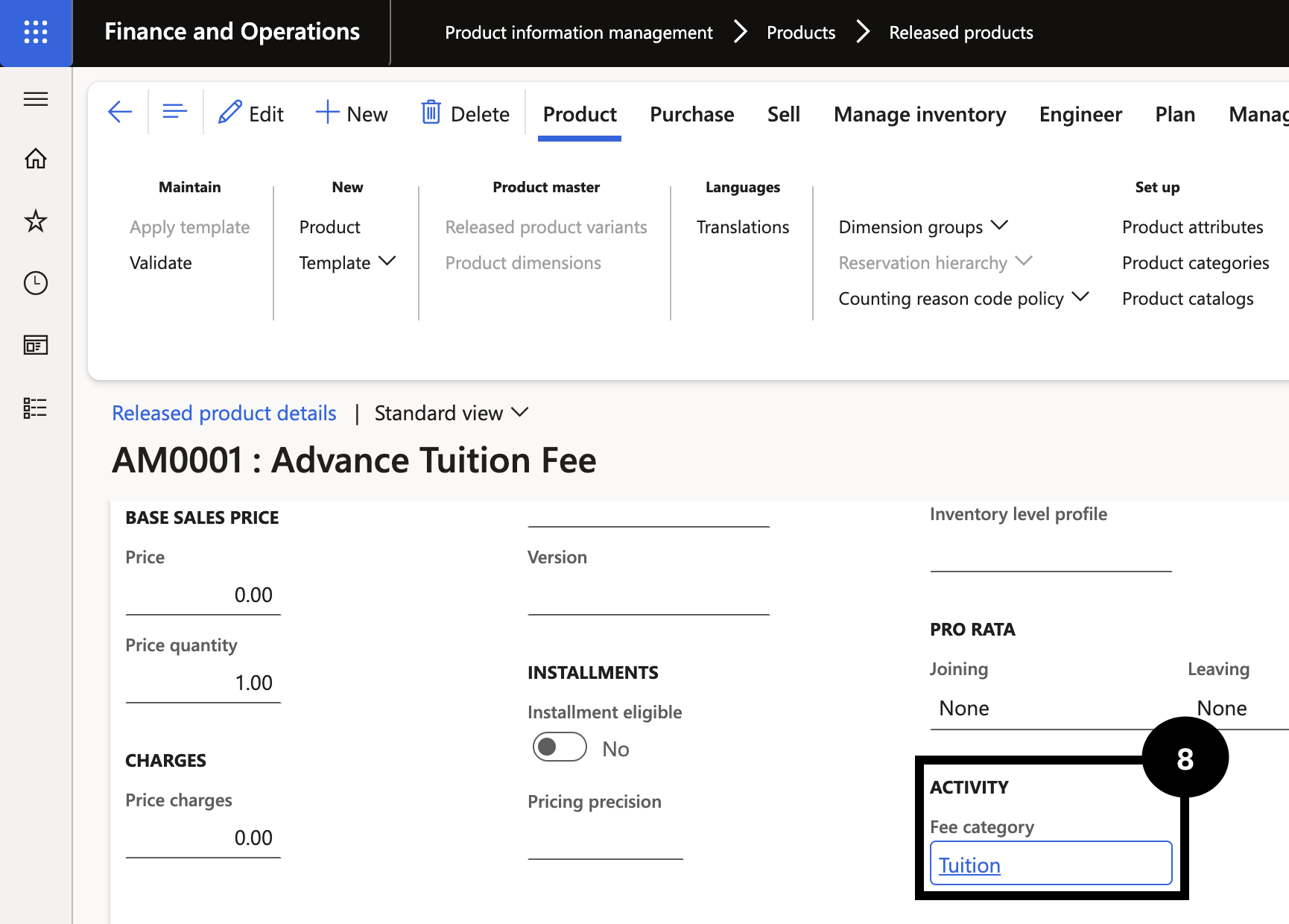
Task: Click the Inventory level profile field
Action: click(x=1051, y=552)
